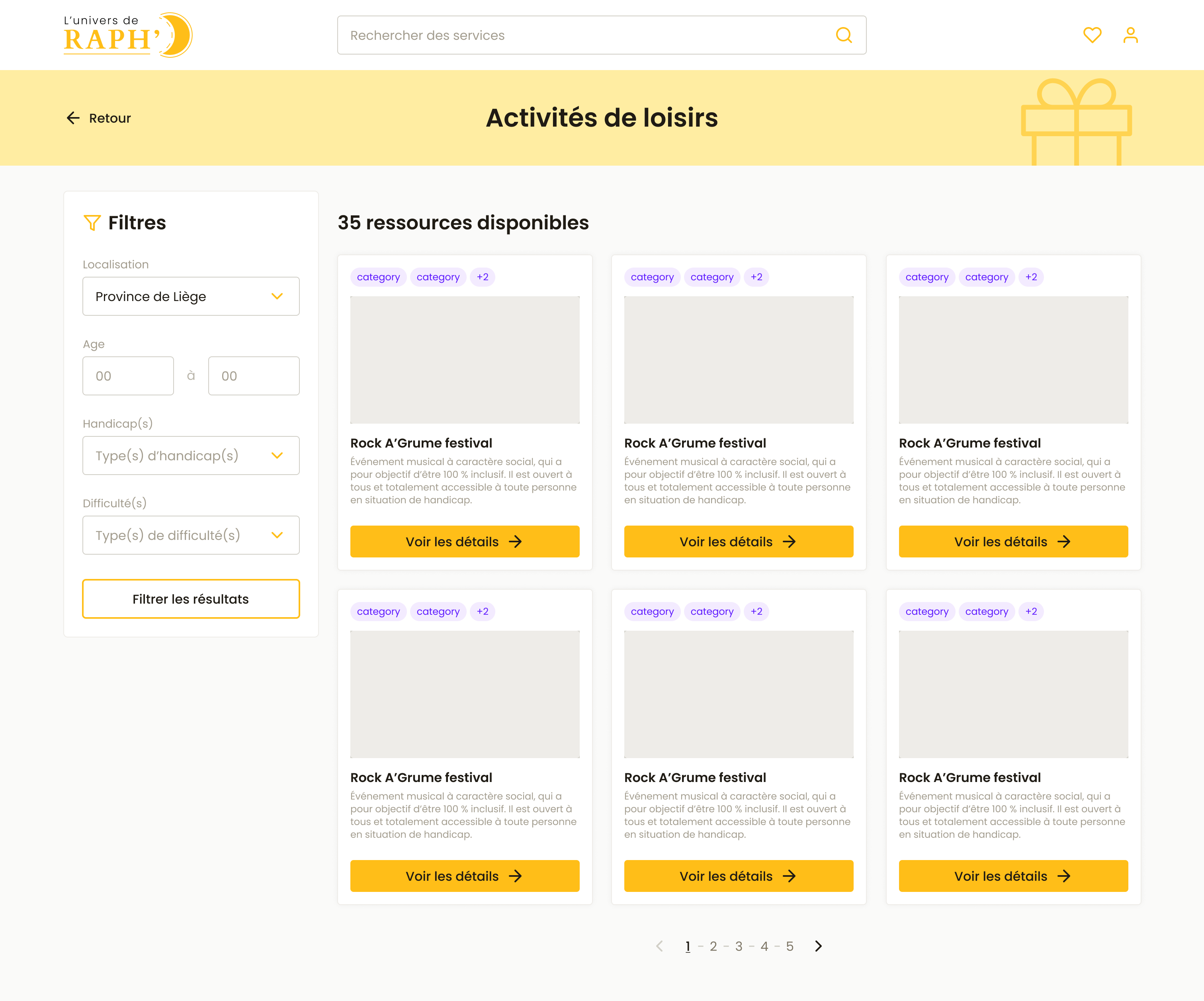This screenshot has height=1001, width=1204.
Task: Click the L'univers de Raph logo
Action: (127, 35)
